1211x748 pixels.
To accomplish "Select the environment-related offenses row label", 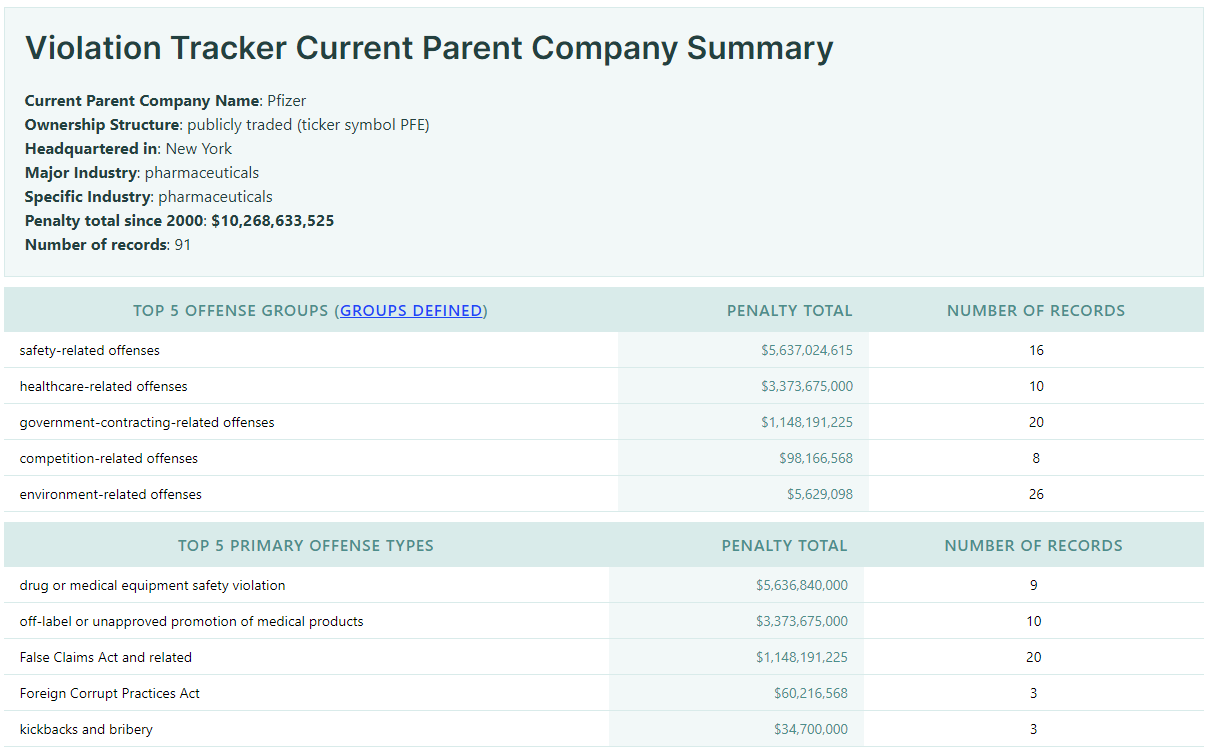I will [x=111, y=495].
